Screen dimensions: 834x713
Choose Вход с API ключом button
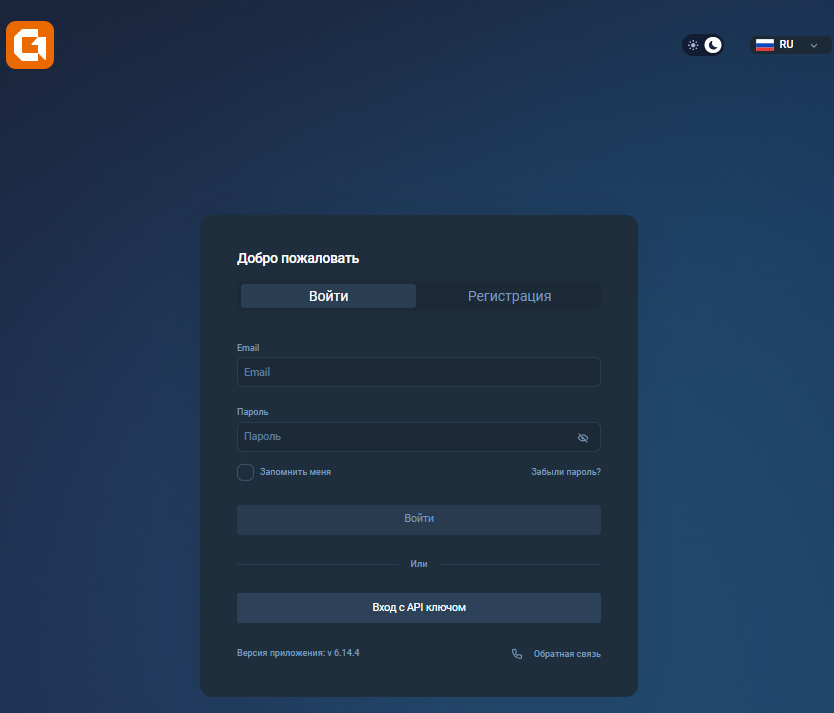coord(418,607)
